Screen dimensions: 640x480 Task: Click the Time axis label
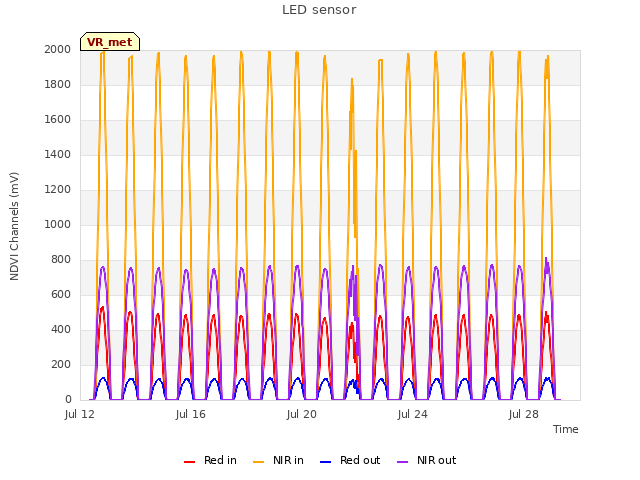566,429
